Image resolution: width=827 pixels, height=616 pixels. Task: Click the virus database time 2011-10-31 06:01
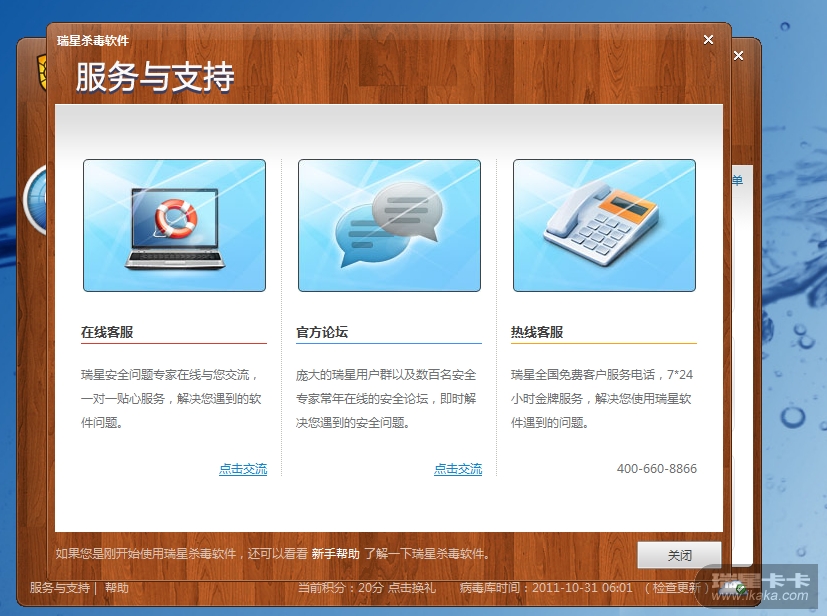pyautogui.click(x=582, y=588)
